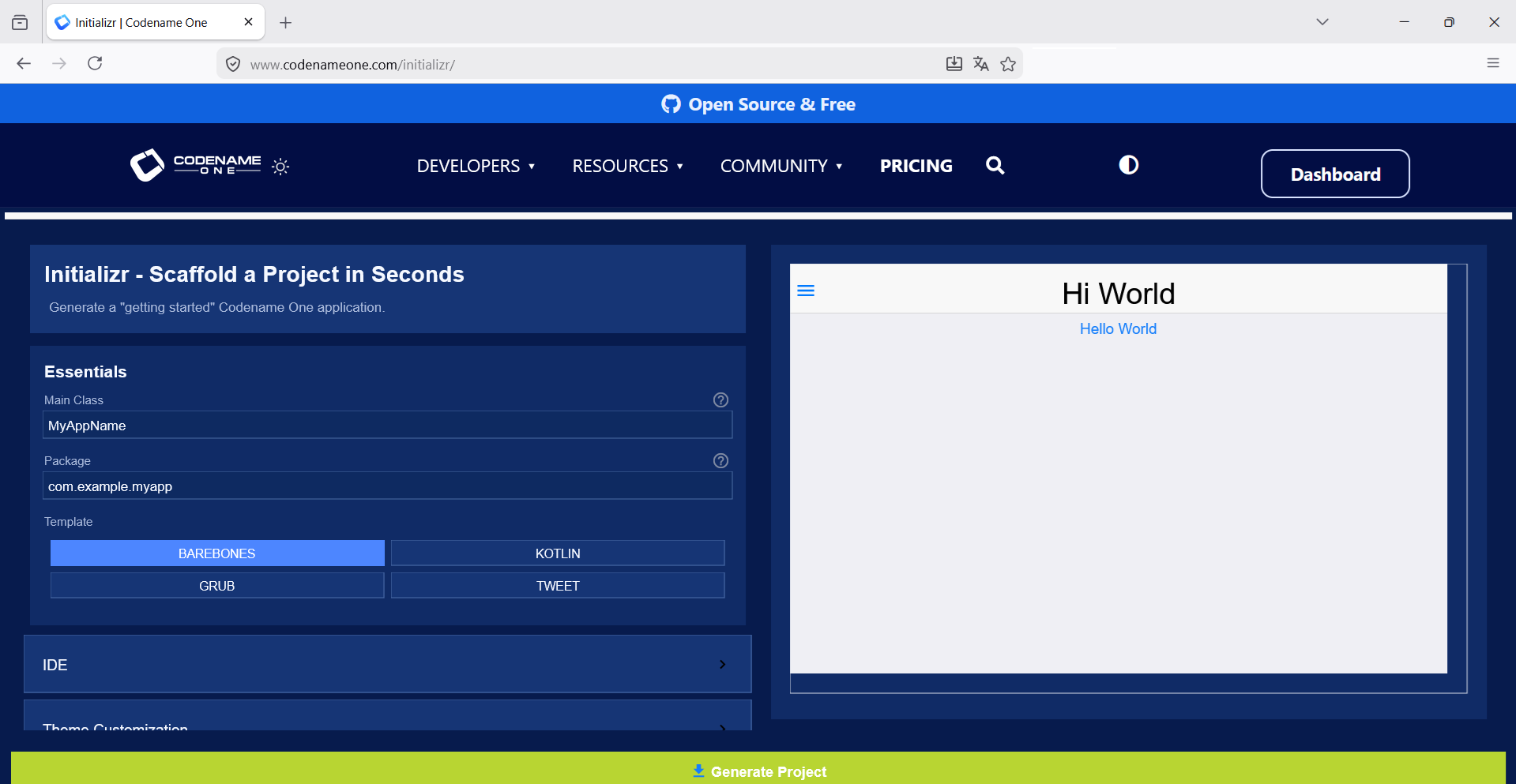1516x784 pixels.
Task: Expand the DEVELOPERS menu
Action: click(x=476, y=166)
